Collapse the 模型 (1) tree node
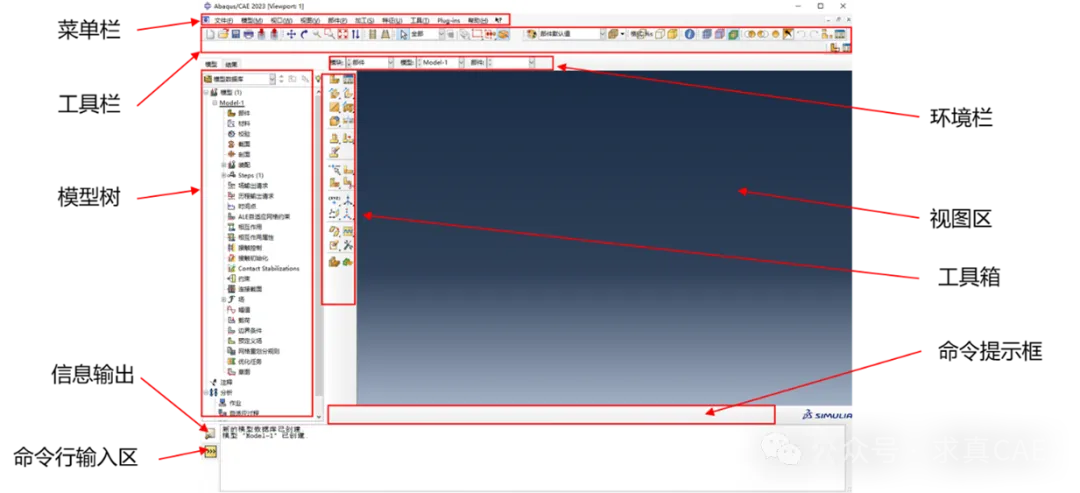 coord(205,92)
